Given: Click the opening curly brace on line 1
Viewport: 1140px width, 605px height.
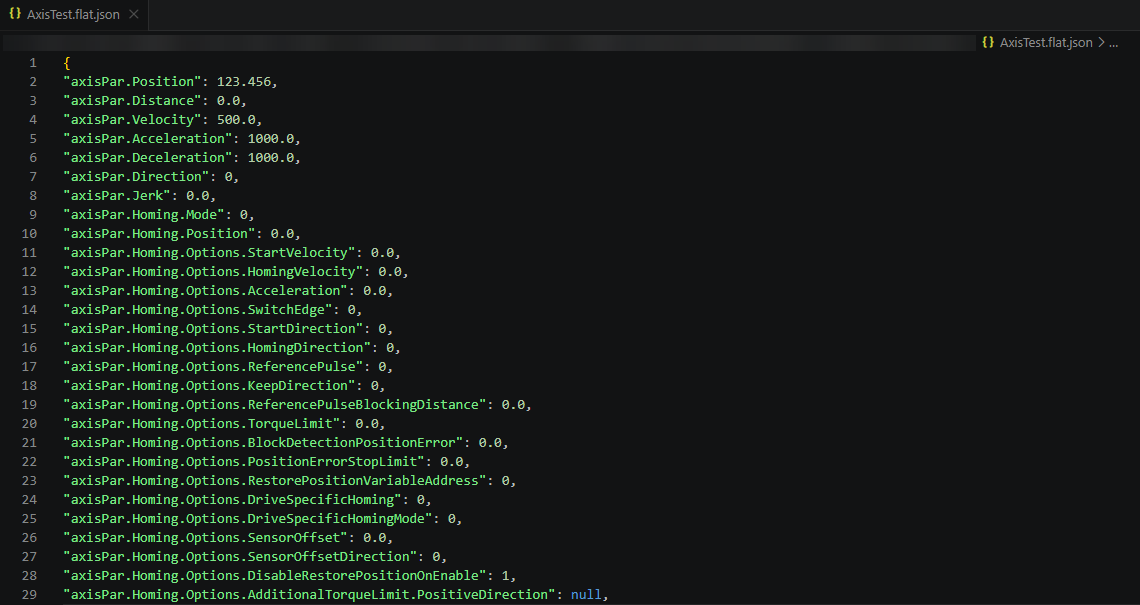Looking at the screenshot, I should [67, 63].
